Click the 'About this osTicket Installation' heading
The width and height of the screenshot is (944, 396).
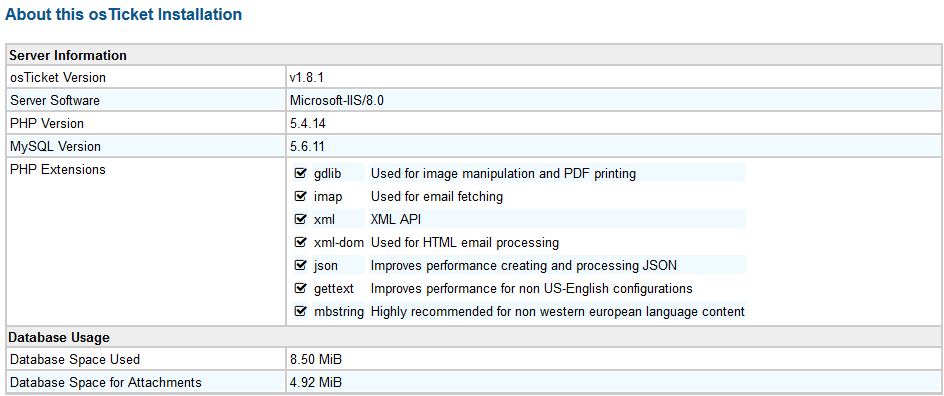coord(123,14)
